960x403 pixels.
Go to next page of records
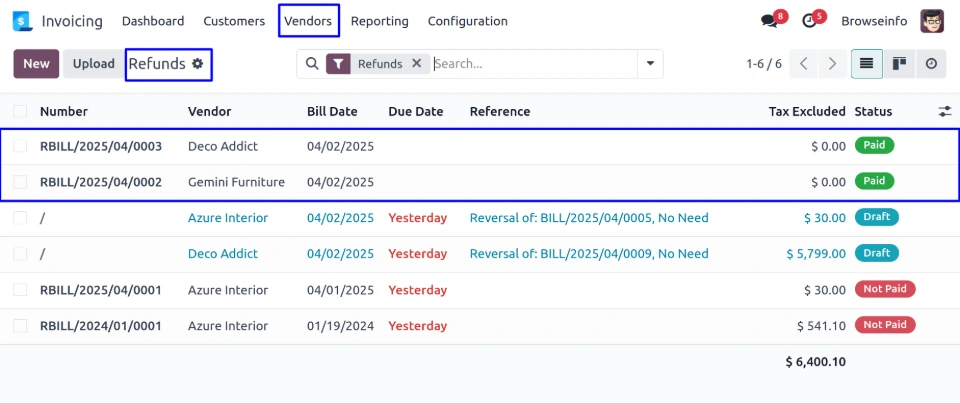832,64
